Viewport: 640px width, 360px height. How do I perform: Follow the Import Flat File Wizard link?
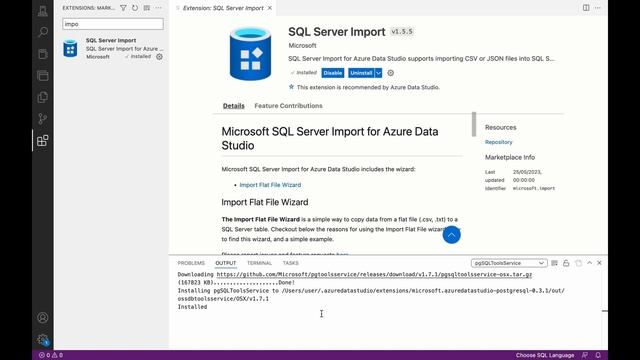[x=270, y=185]
